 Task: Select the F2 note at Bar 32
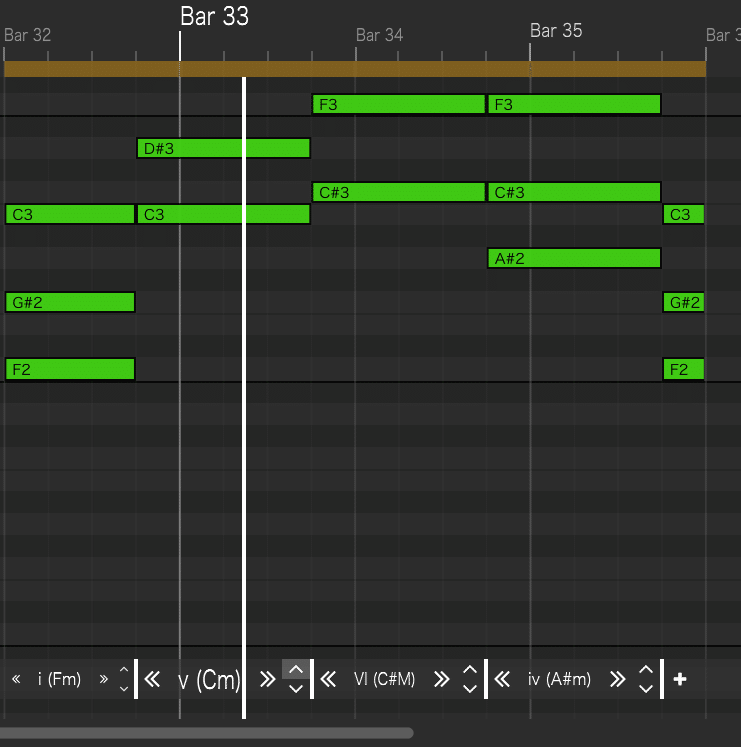point(70,369)
